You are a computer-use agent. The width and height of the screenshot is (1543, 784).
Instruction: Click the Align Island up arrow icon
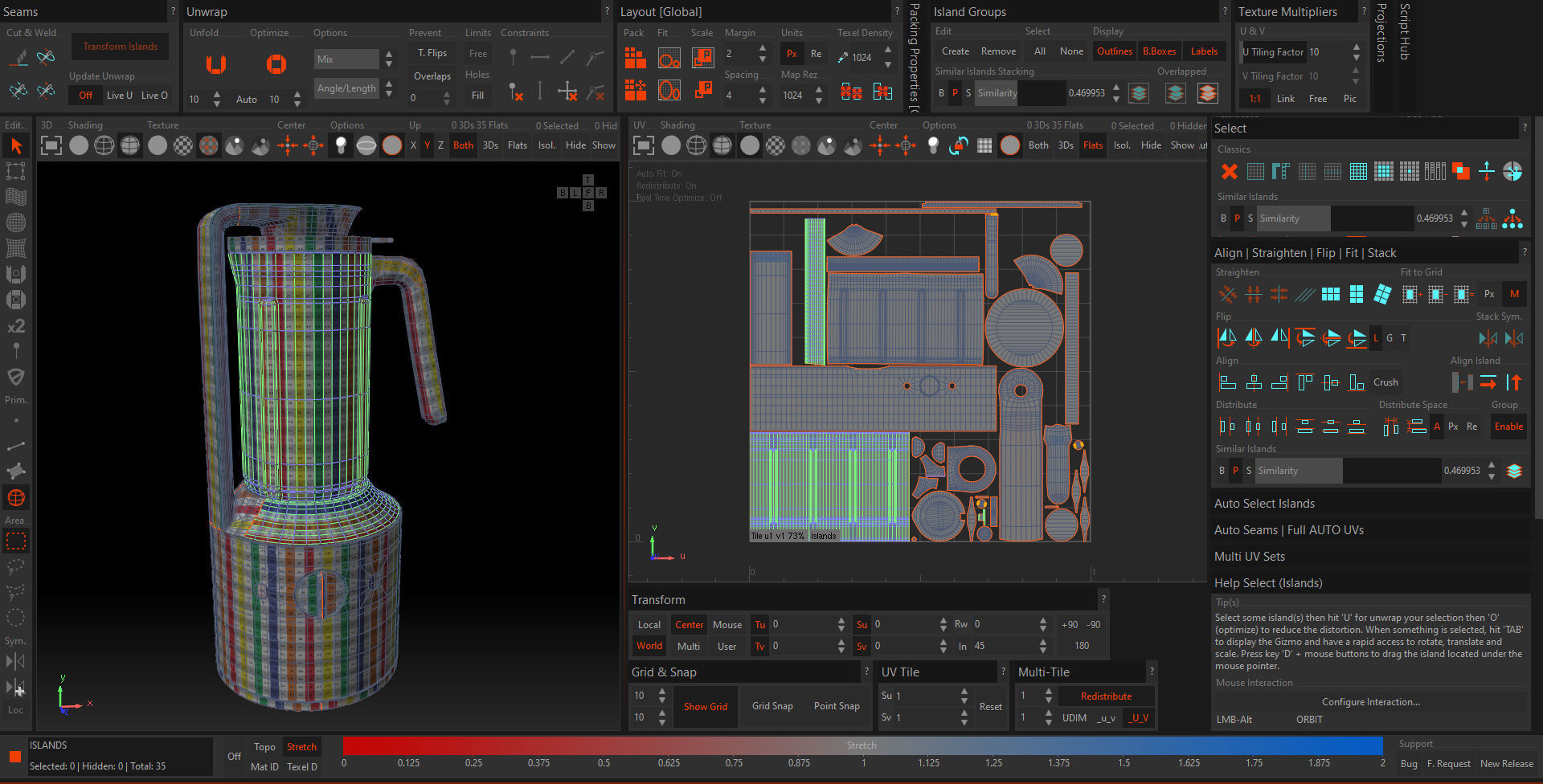click(x=1514, y=382)
